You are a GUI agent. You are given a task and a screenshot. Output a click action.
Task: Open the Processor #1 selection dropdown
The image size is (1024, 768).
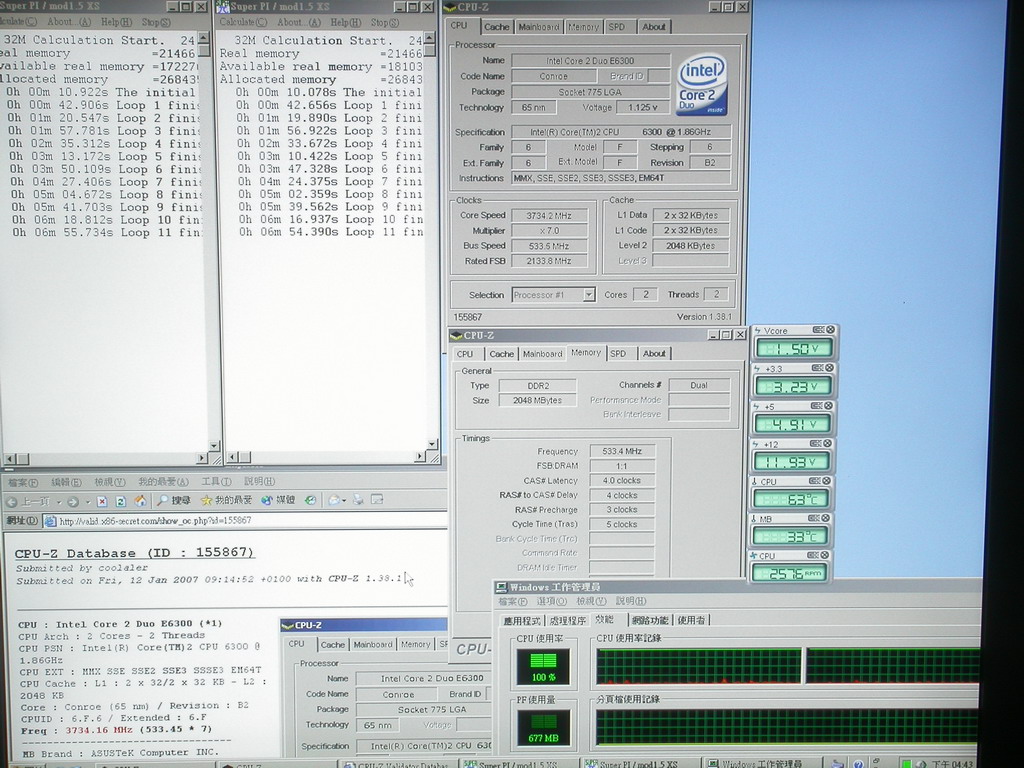(588, 295)
